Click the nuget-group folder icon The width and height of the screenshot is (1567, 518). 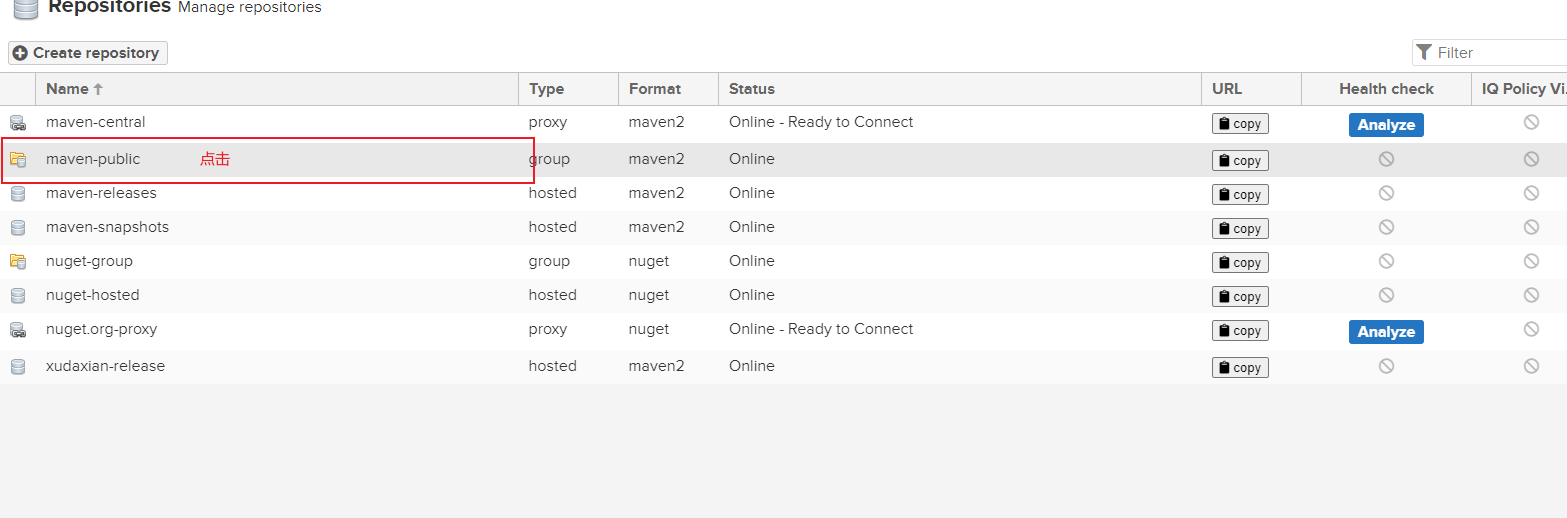[17, 261]
